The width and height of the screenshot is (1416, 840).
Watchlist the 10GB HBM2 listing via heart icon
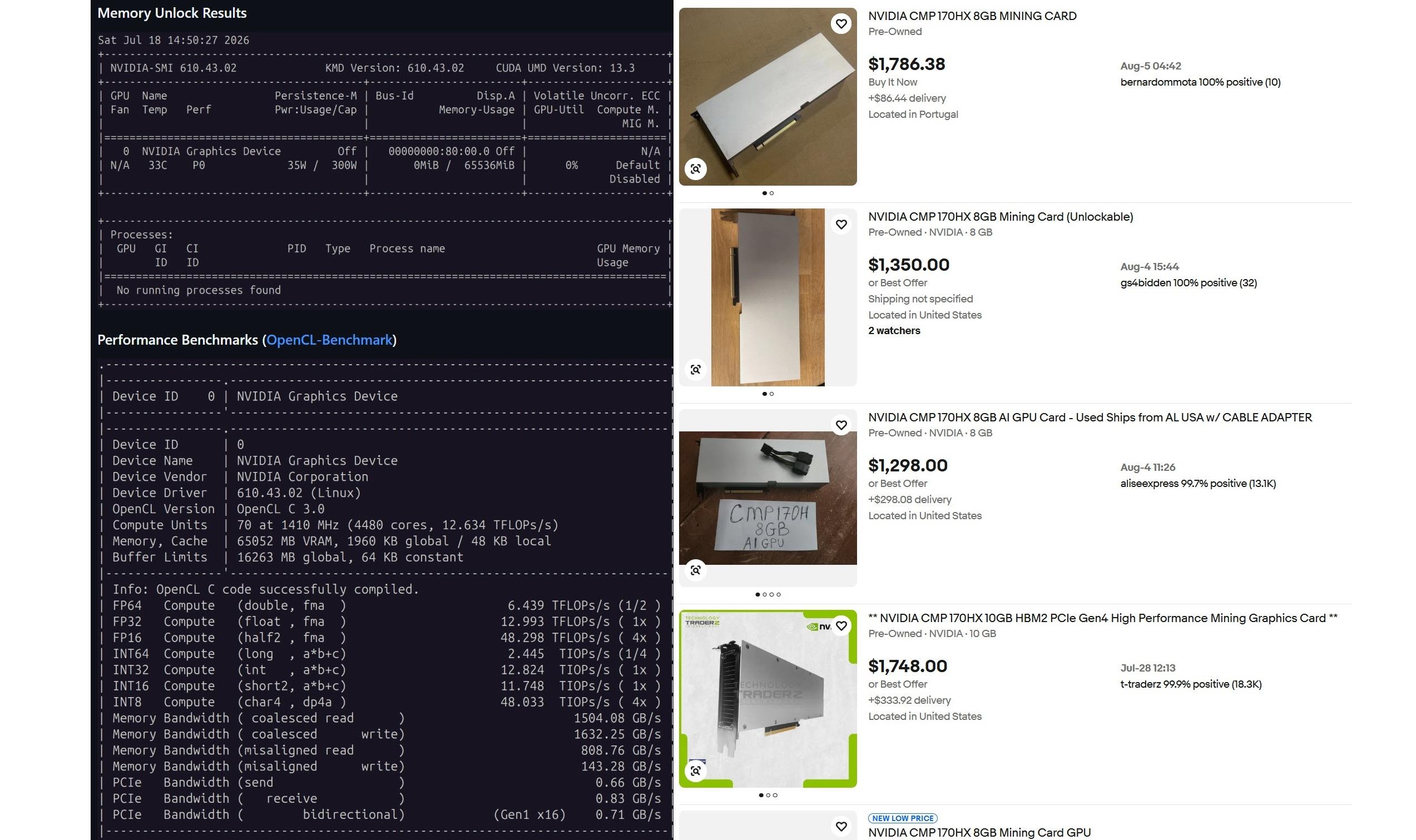841,626
